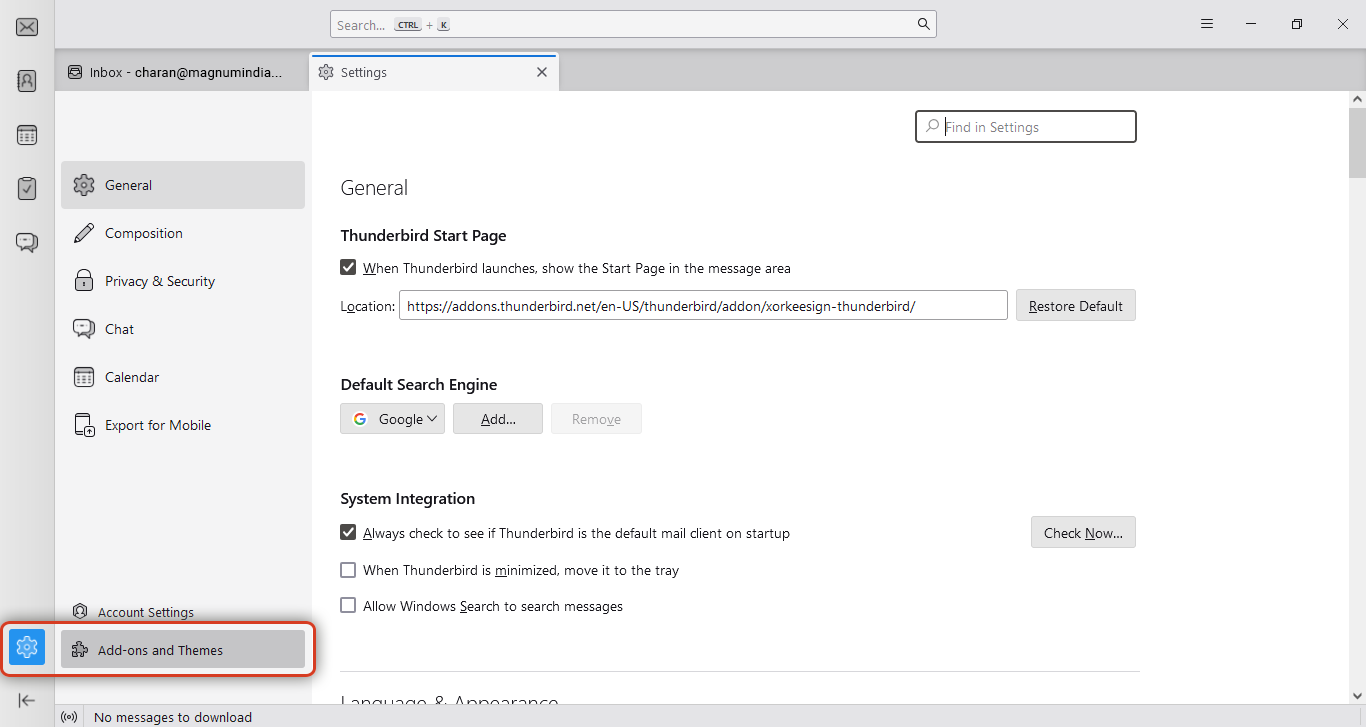The width and height of the screenshot is (1366, 727).
Task: Click the vertical scrollbar down arrow
Action: 1357,695
